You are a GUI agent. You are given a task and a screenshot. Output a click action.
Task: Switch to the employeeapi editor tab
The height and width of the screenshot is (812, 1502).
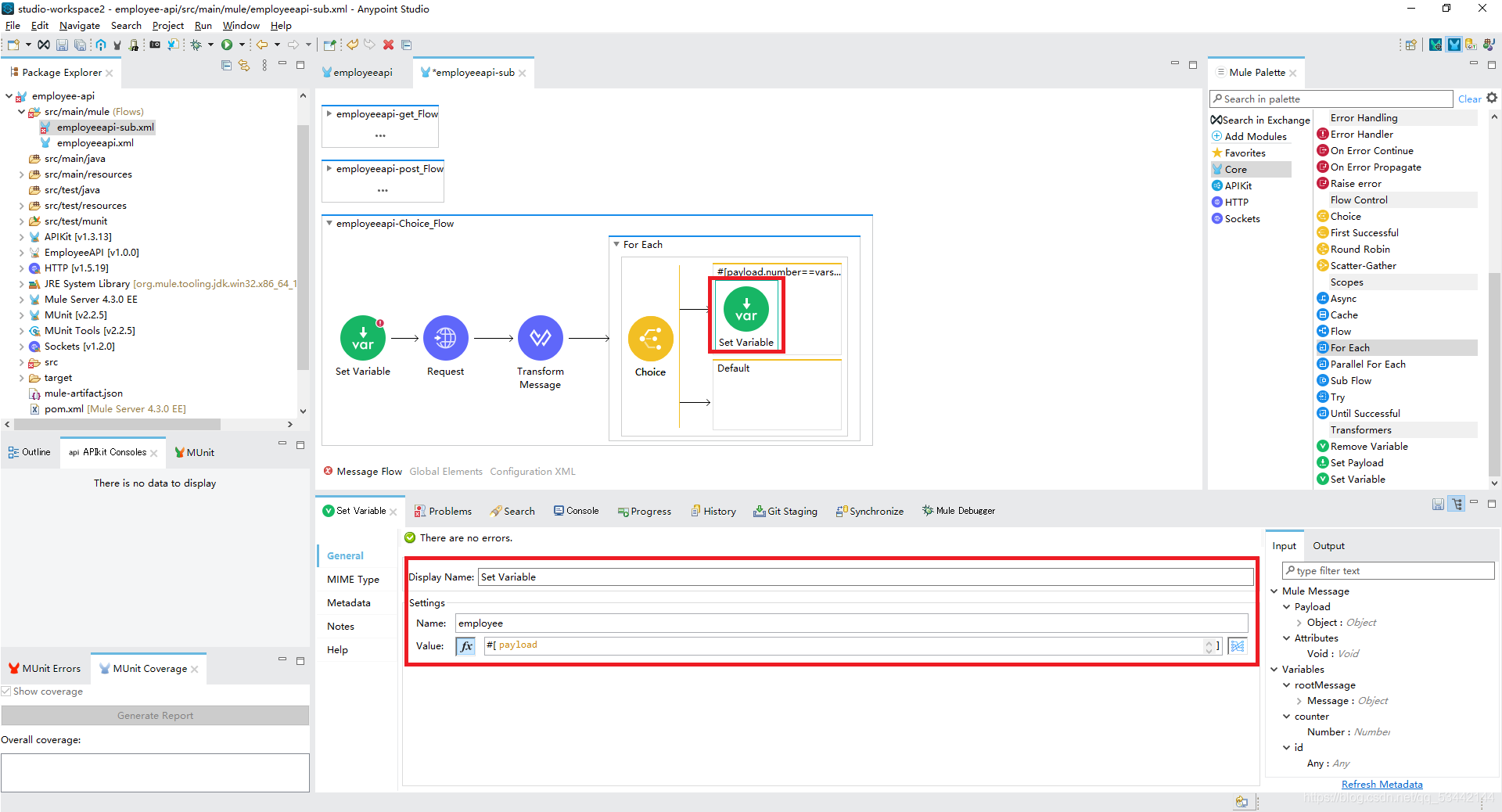(x=358, y=73)
